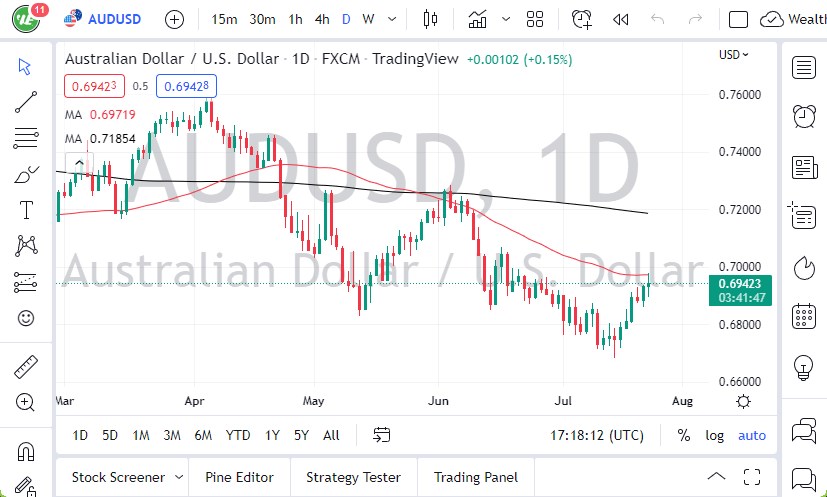827x497 pixels.
Task: Select the measure ruler tool
Action: [26, 367]
